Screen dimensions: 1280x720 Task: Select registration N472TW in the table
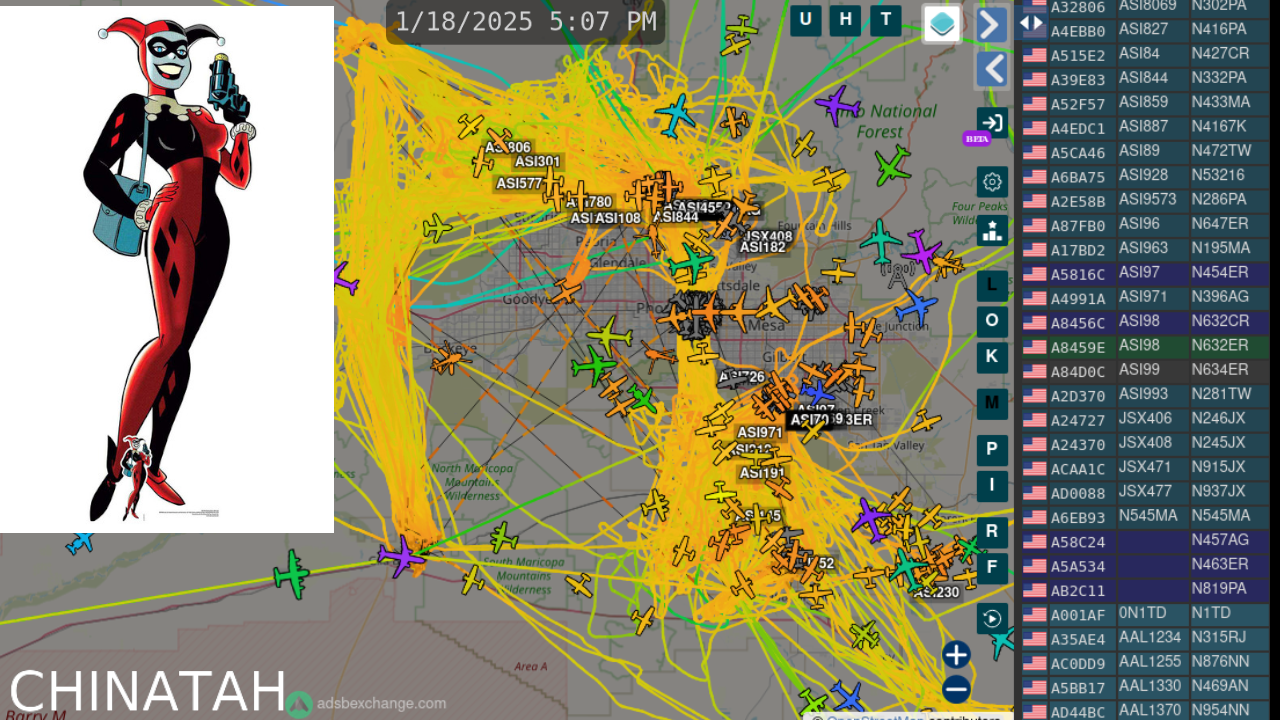coord(1221,150)
